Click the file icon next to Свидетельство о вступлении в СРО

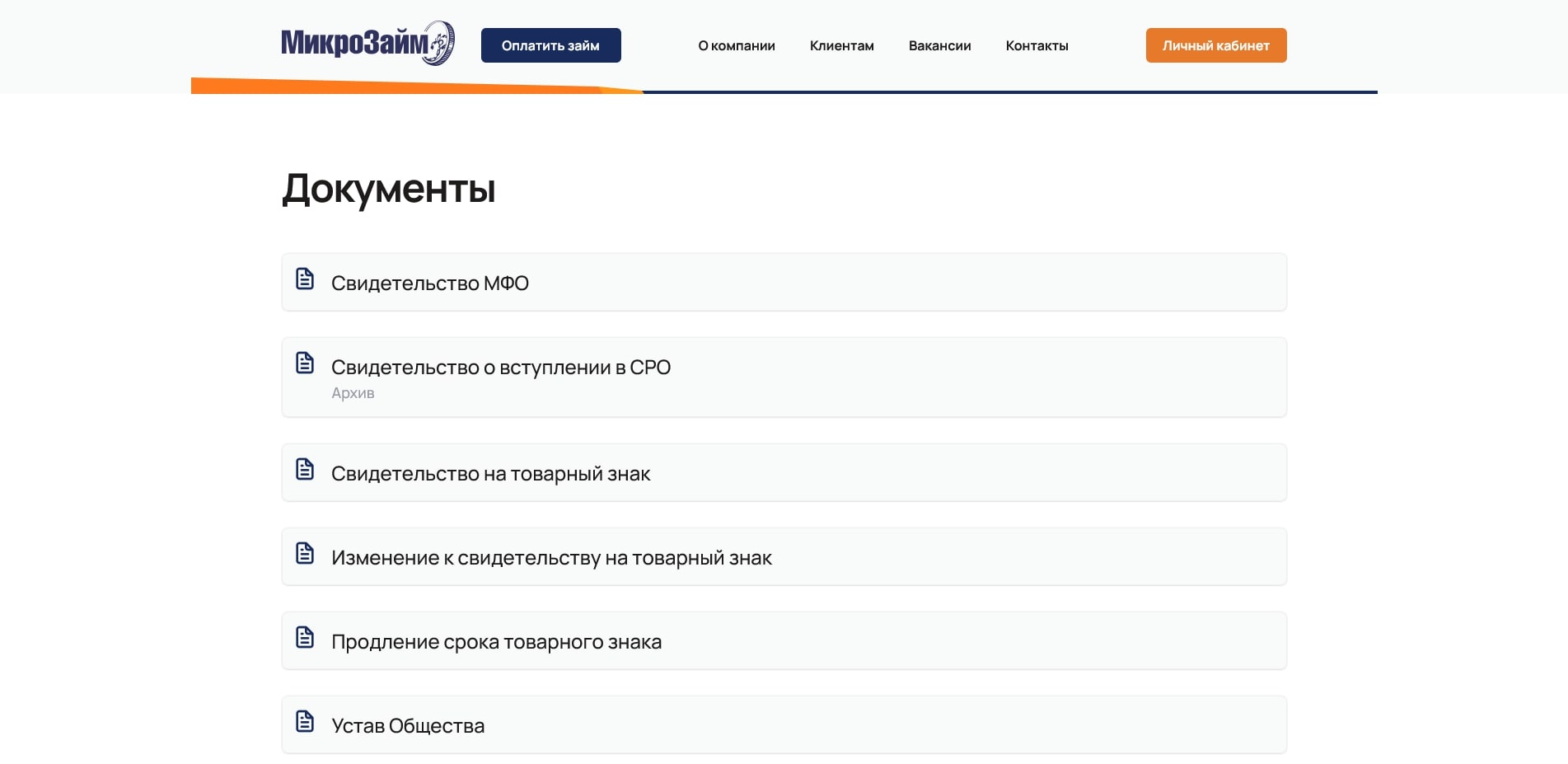[305, 362]
